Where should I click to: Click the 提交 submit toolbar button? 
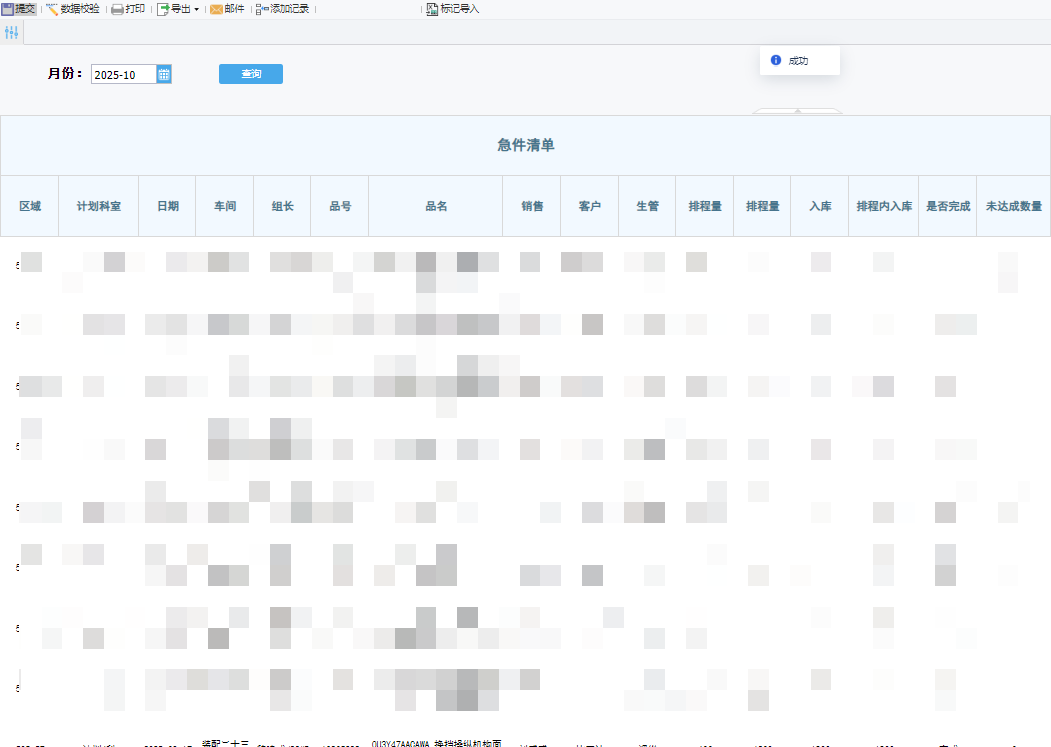point(19,9)
